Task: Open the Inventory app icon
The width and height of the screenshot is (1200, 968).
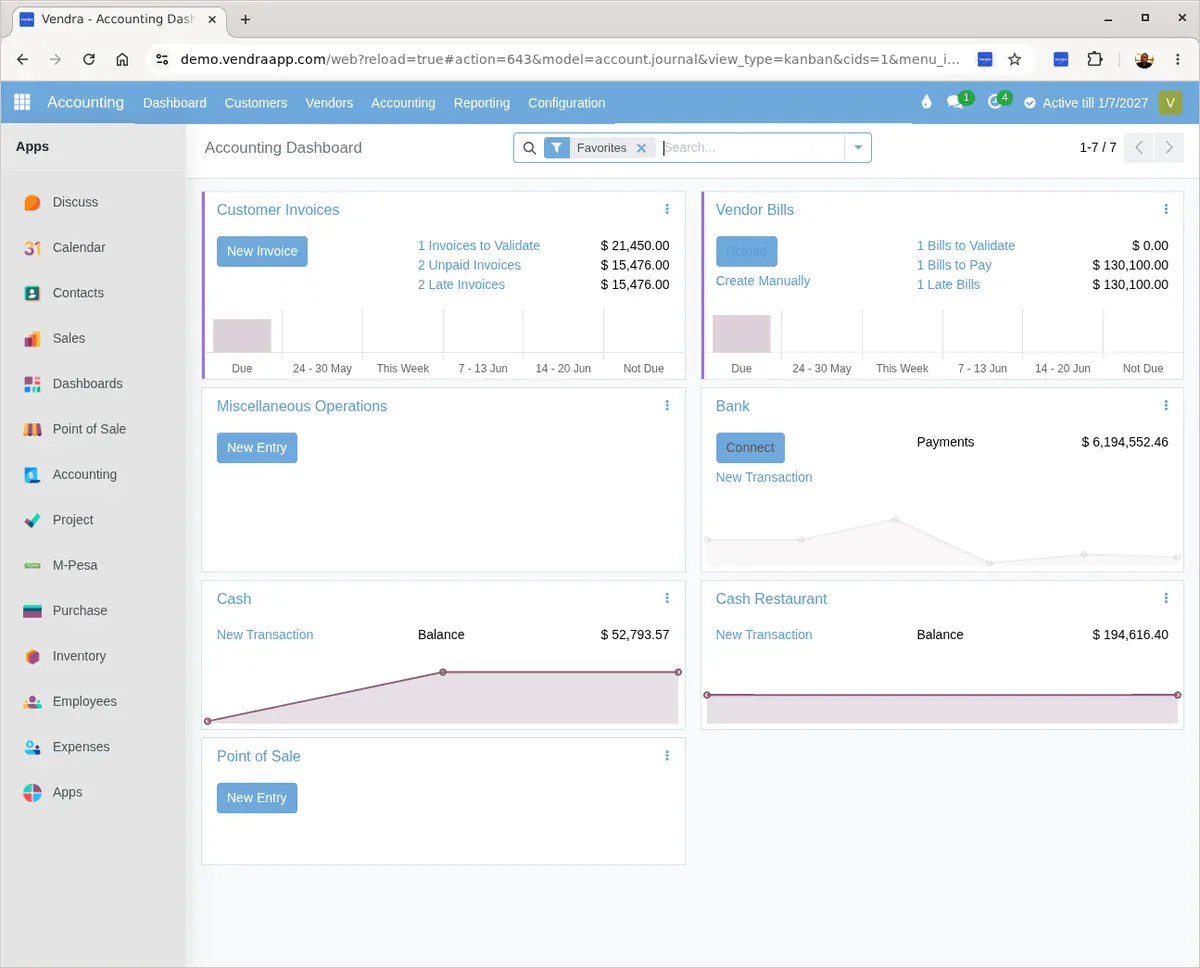Action: 33,656
